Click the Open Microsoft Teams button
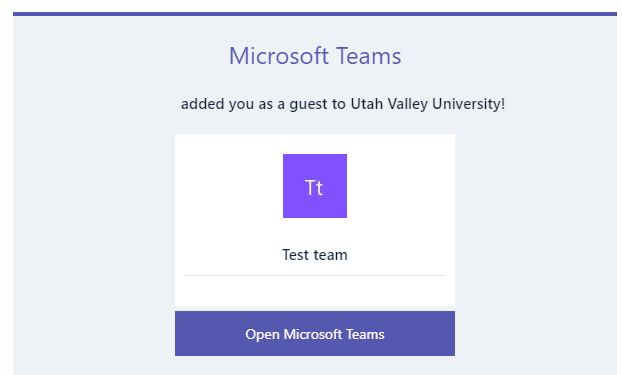Screen dimensions: 622x375 coord(315,333)
